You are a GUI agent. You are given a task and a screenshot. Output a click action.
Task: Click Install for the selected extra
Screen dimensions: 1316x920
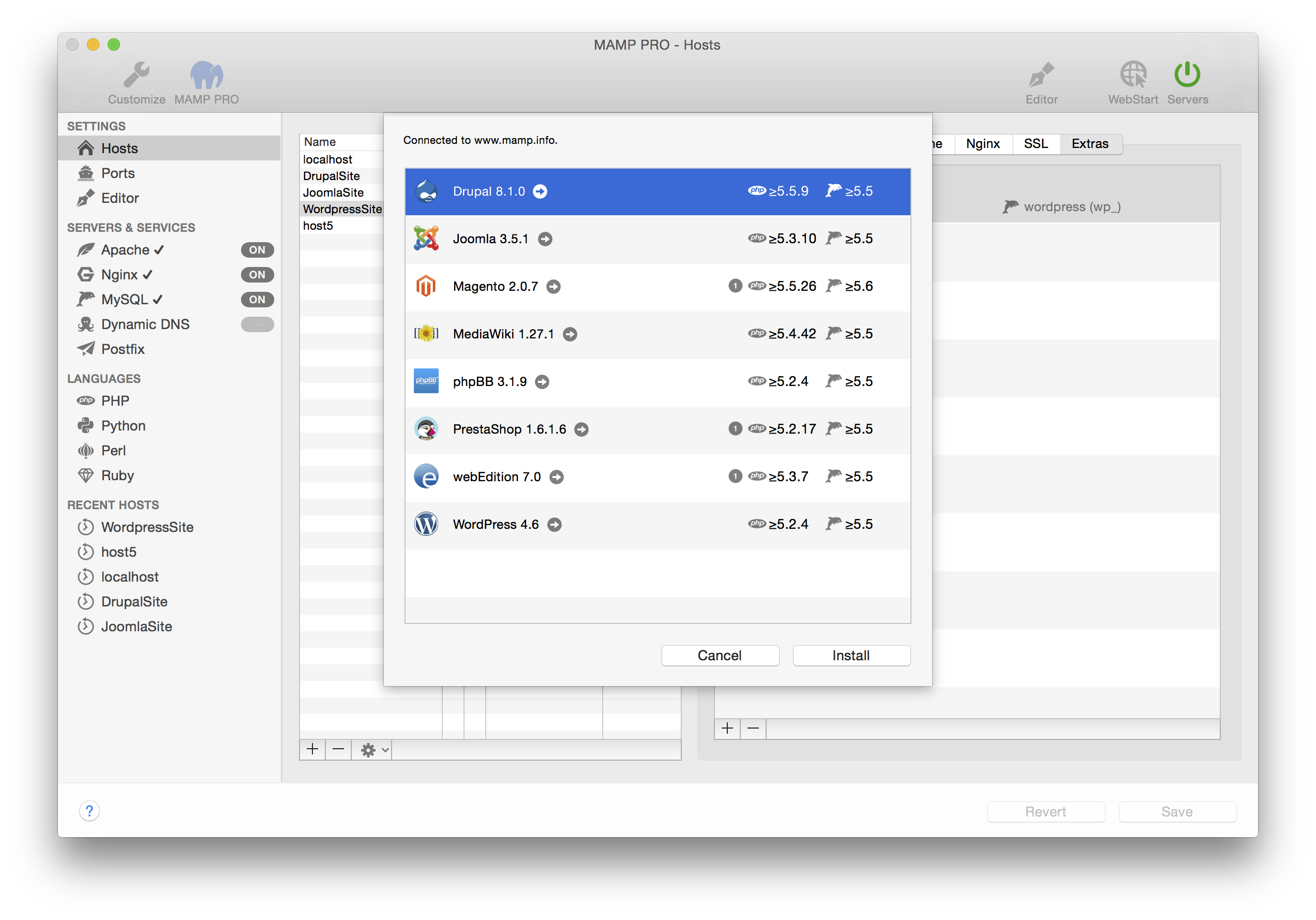[851, 656]
